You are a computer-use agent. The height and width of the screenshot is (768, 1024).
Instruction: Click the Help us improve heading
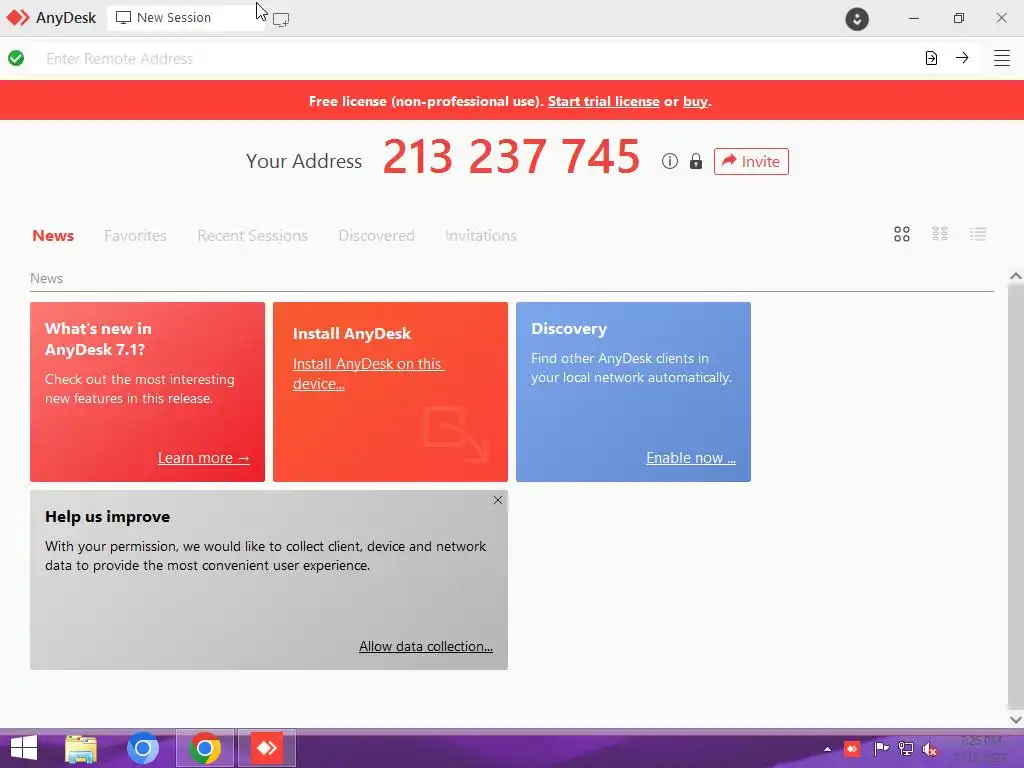108,517
